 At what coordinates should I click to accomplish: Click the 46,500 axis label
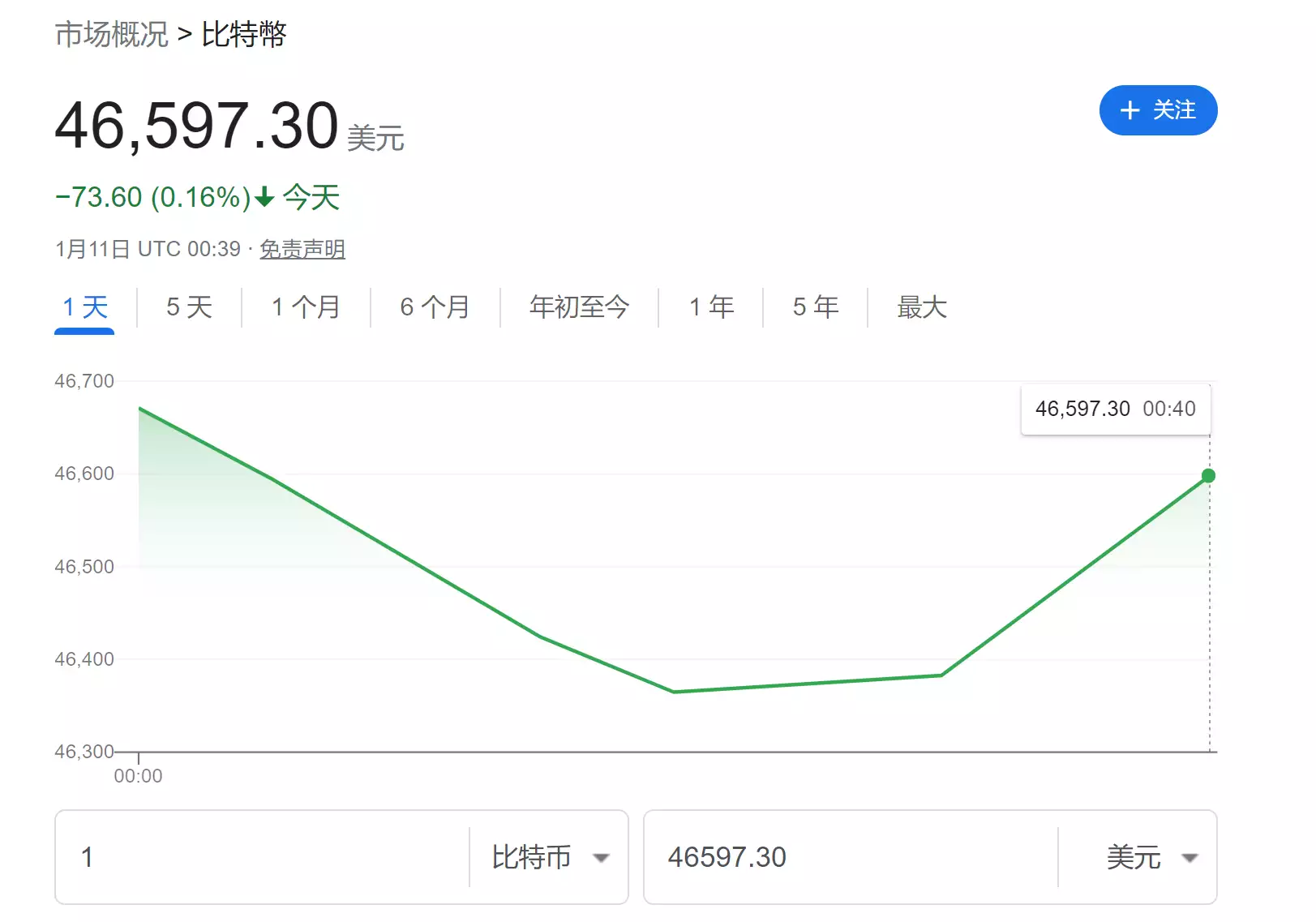tap(84, 567)
